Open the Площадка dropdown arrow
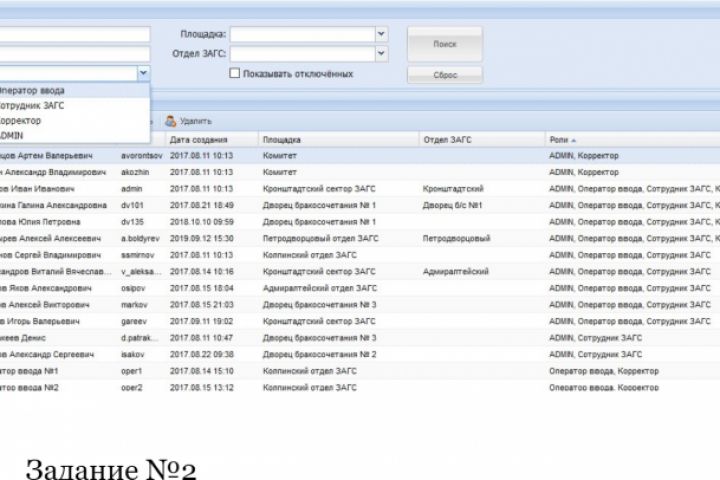The width and height of the screenshot is (720, 480). (x=381, y=34)
